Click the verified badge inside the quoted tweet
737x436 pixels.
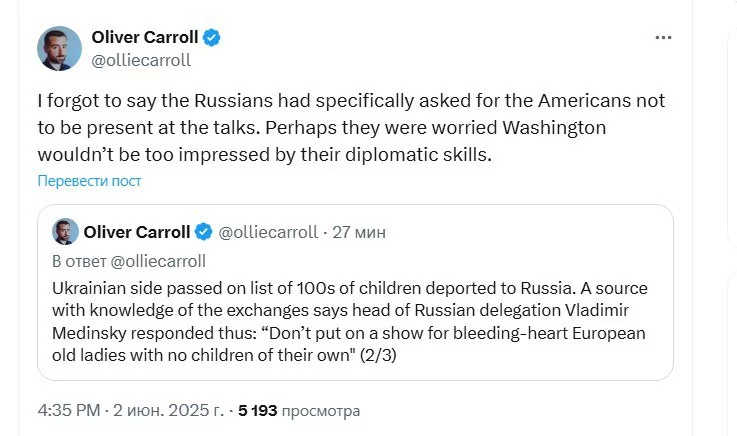click(x=203, y=232)
